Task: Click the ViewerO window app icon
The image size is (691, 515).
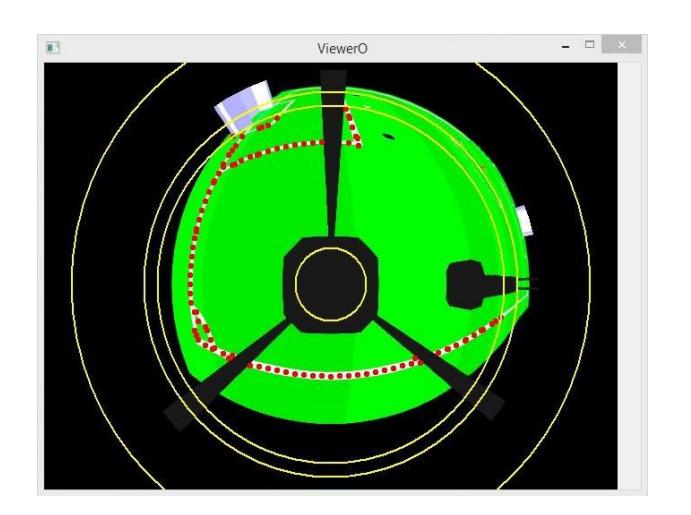Action: [53, 47]
